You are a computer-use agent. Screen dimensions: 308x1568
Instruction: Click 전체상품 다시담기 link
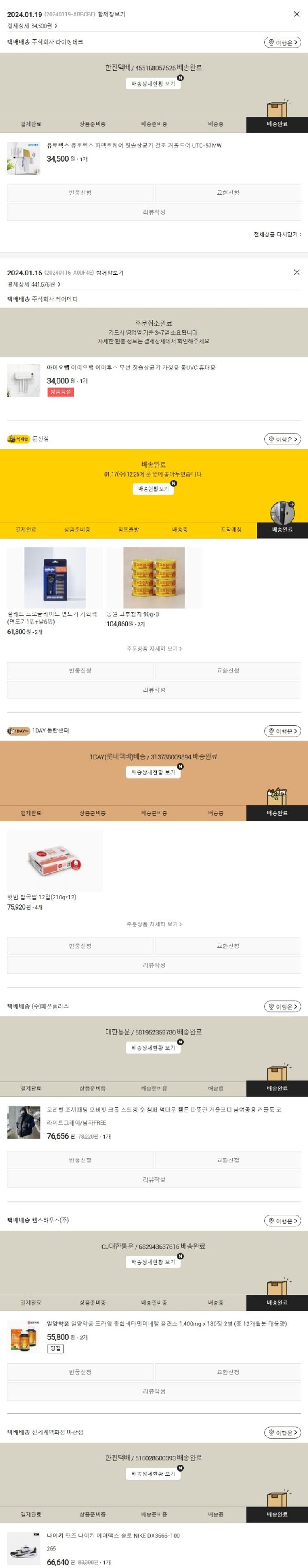278,234
